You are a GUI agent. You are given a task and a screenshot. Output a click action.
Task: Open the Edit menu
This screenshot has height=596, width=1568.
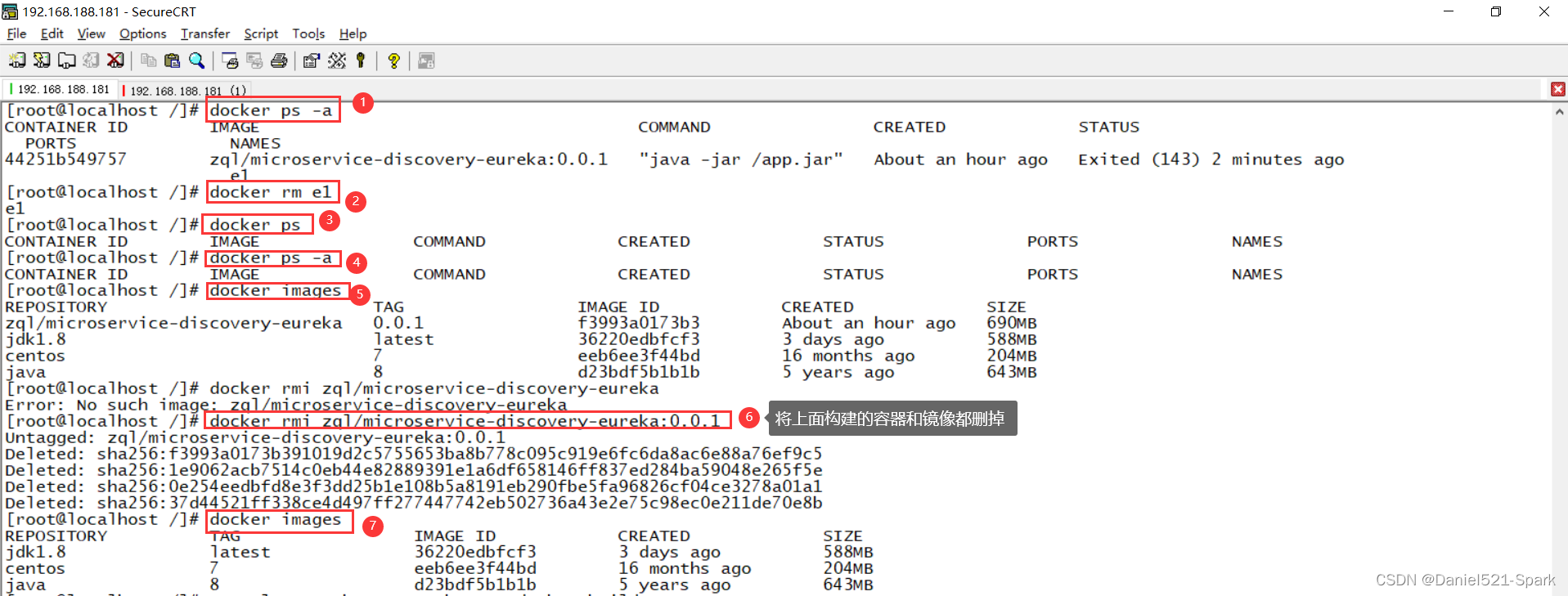coord(52,34)
